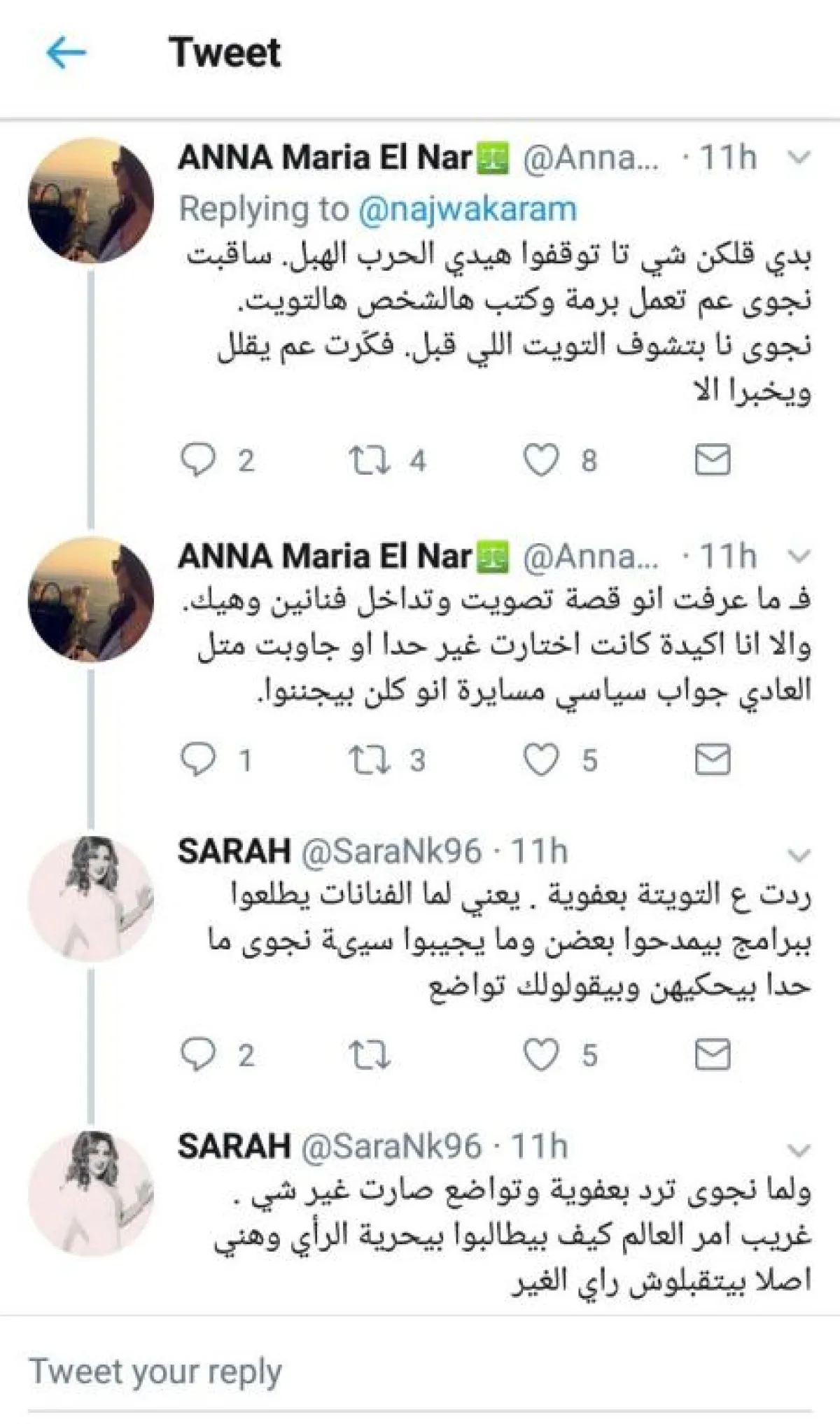This screenshot has width=840, height=1424.
Task: Reply to first ANNA Maria tweet
Action: 198,461
